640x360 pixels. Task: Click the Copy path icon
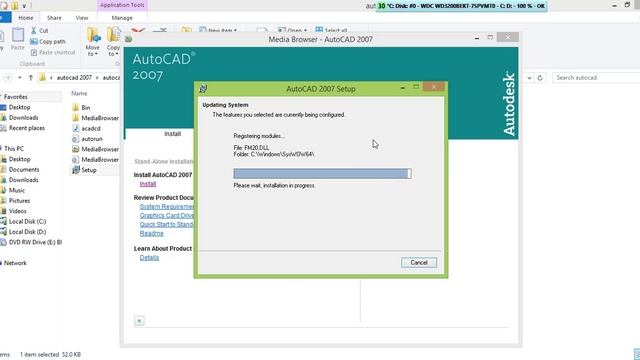pyautogui.click(x=34, y=41)
